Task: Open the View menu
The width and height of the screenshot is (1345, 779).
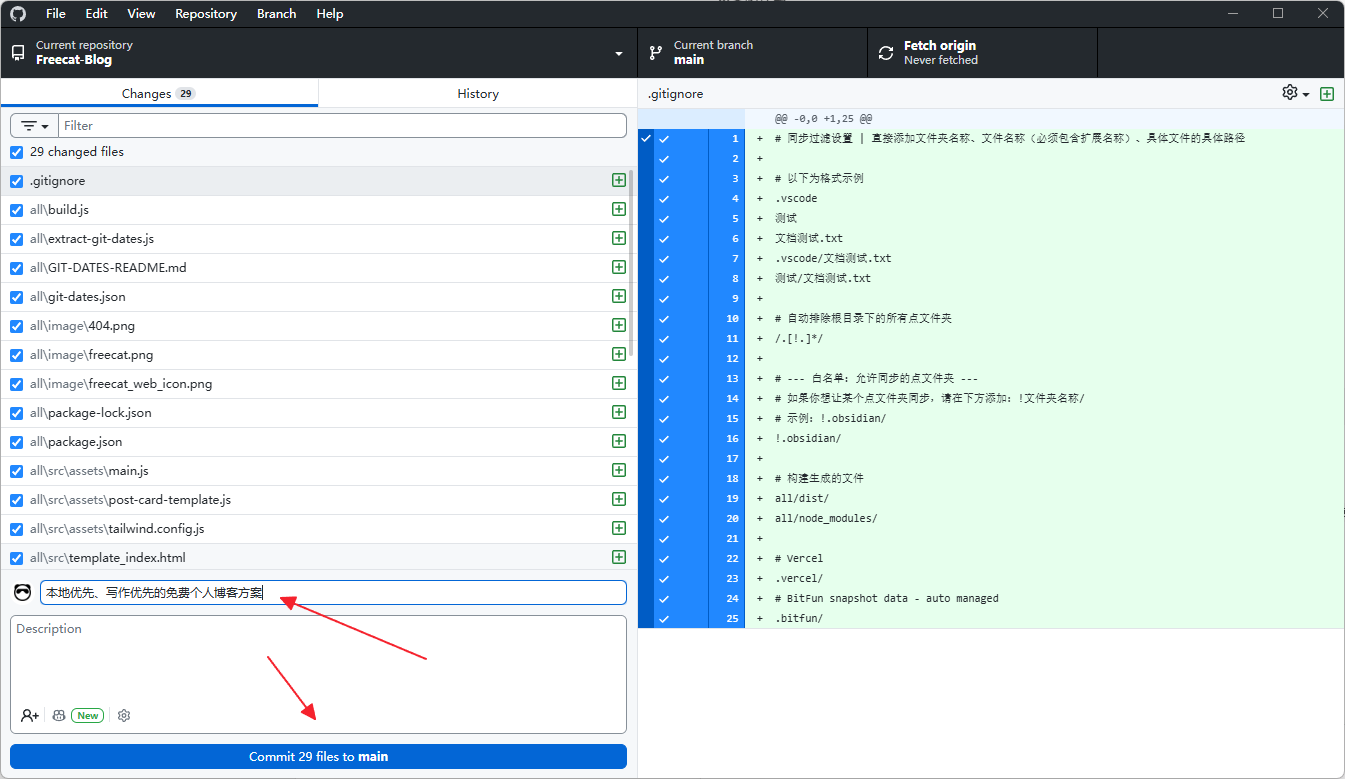Action: (141, 14)
